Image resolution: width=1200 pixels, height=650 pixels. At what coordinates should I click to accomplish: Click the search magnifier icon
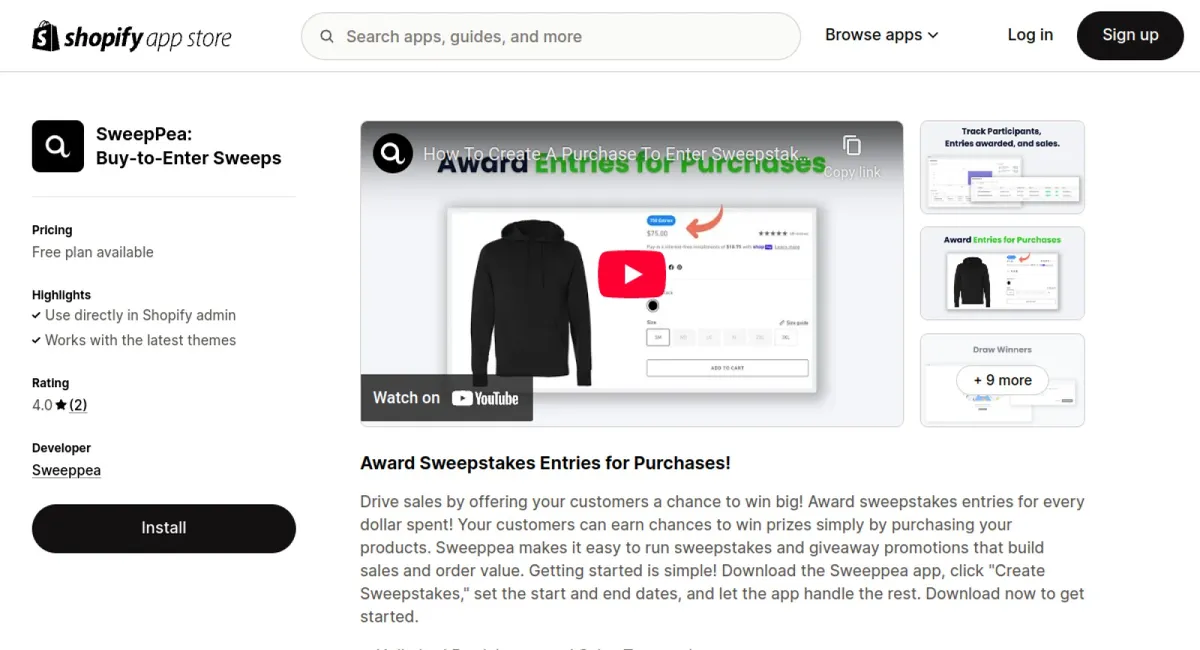327,36
